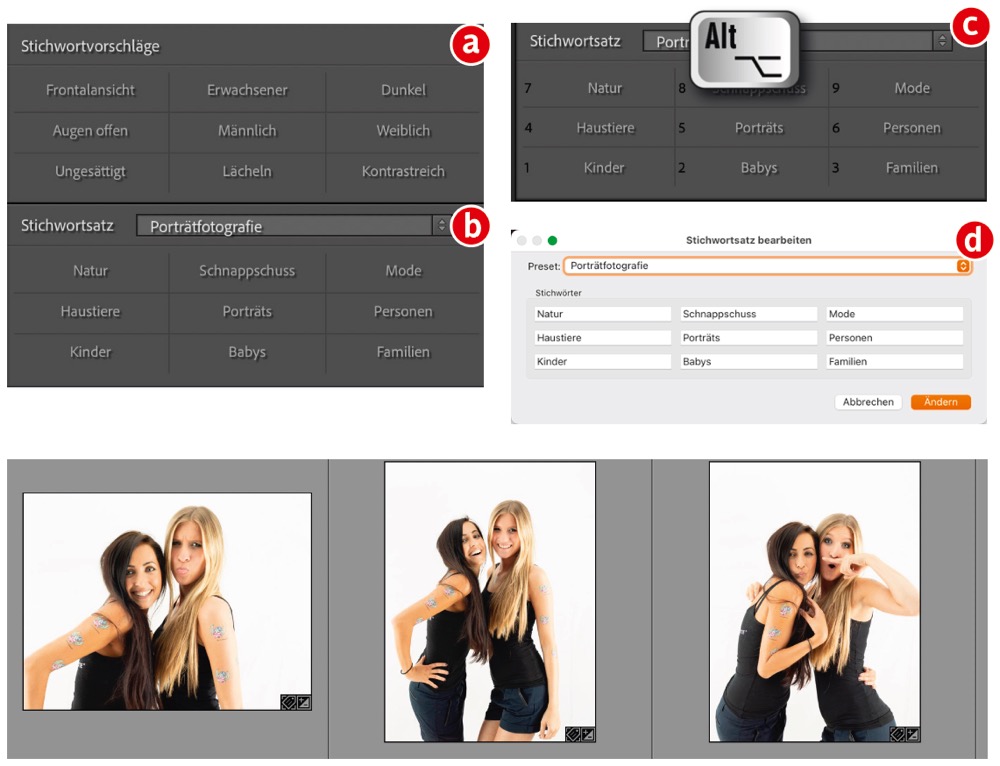Click develop adjustments badge on the finger-mustache portrait thumbnail
Image resolution: width=1000 pixels, height=766 pixels.
pos(913,735)
